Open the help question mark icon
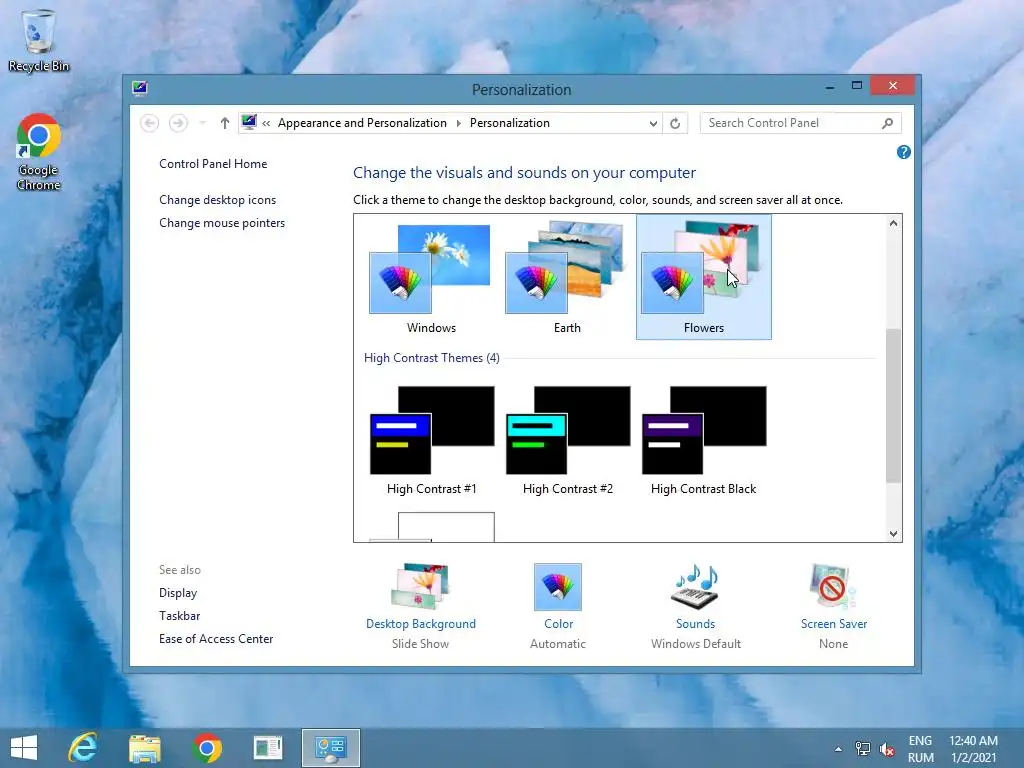This screenshot has height=768, width=1024. click(x=904, y=152)
